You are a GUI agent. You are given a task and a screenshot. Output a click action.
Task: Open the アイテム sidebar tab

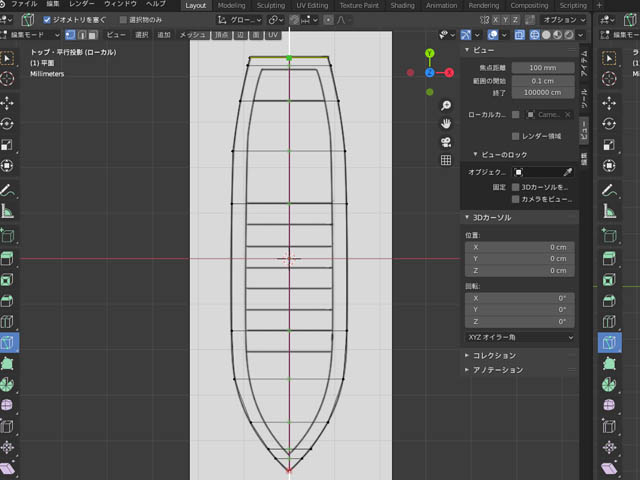tap(584, 63)
